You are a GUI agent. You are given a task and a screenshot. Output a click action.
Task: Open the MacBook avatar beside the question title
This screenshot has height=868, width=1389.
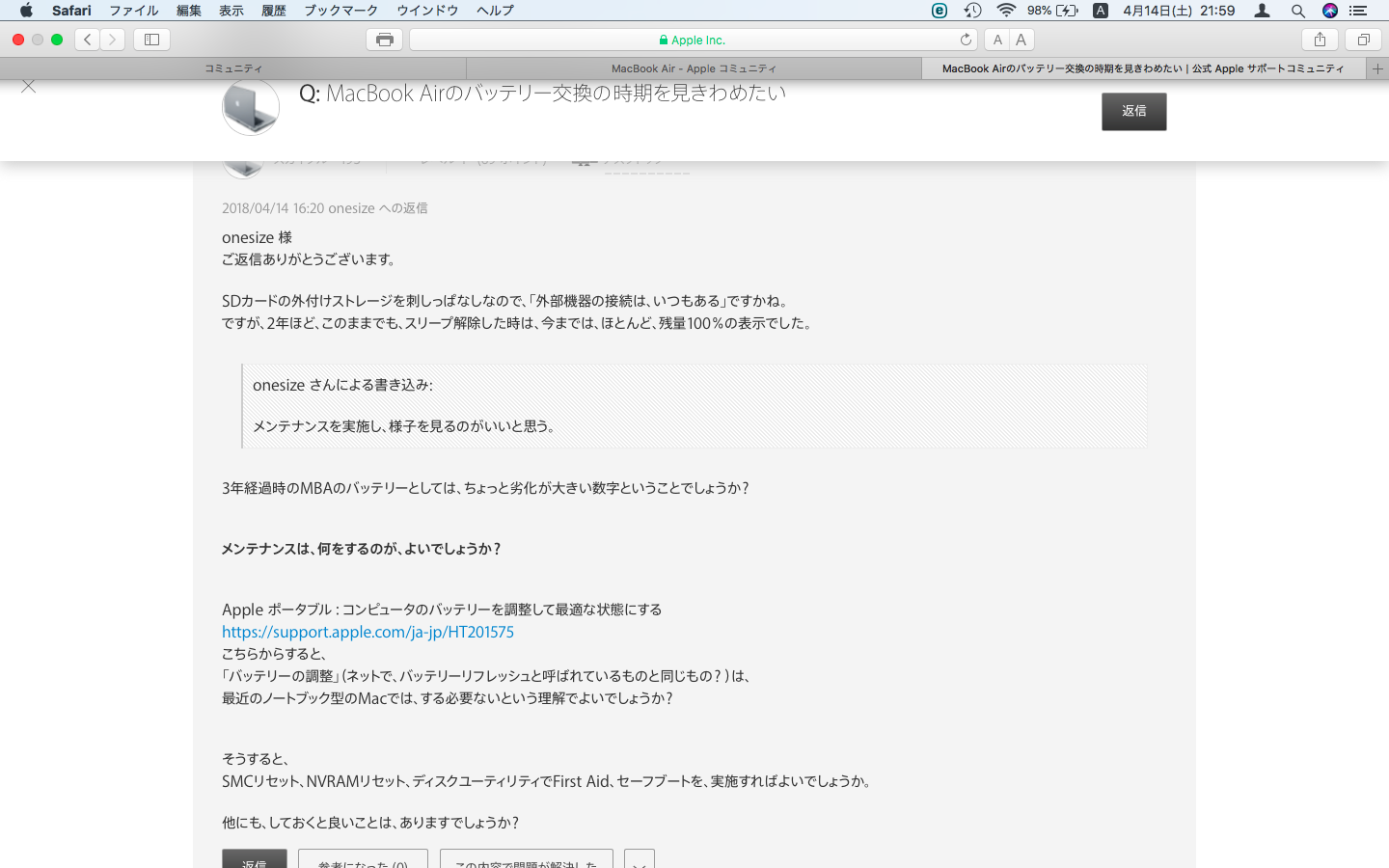[x=251, y=106]
